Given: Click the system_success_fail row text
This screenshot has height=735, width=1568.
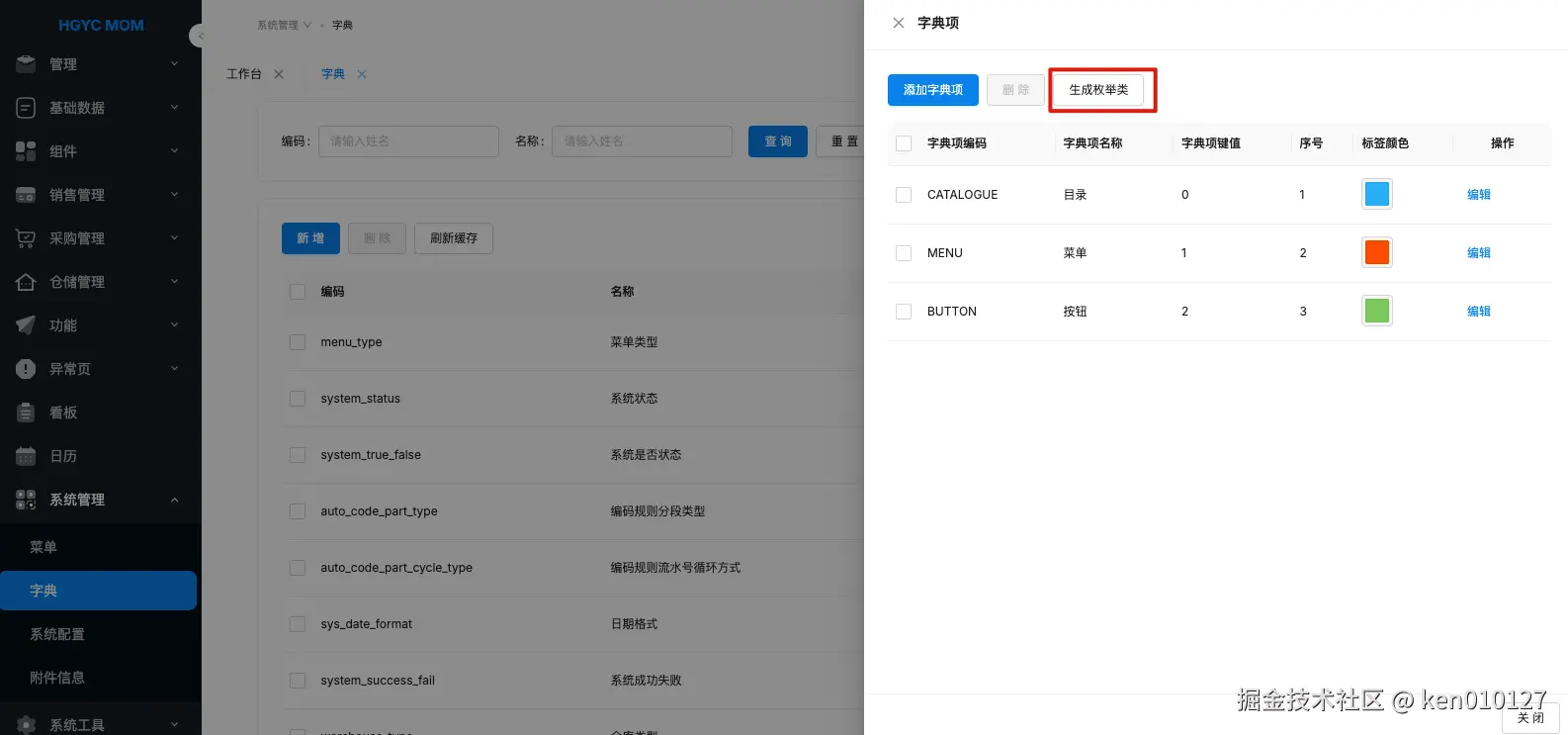Looking at the screenshot, I should 378,681.
